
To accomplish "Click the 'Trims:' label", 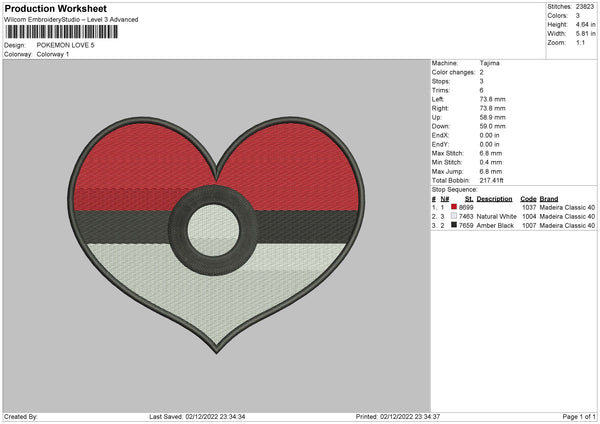I will tap(440, 90).
